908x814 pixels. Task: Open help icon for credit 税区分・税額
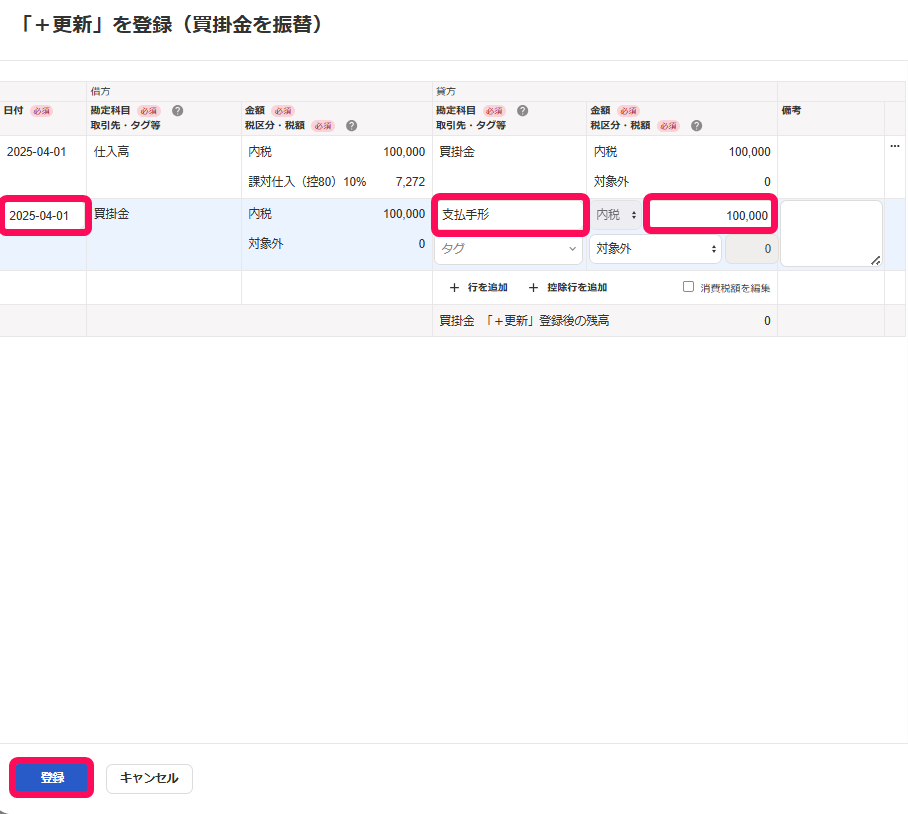(697, 126)
